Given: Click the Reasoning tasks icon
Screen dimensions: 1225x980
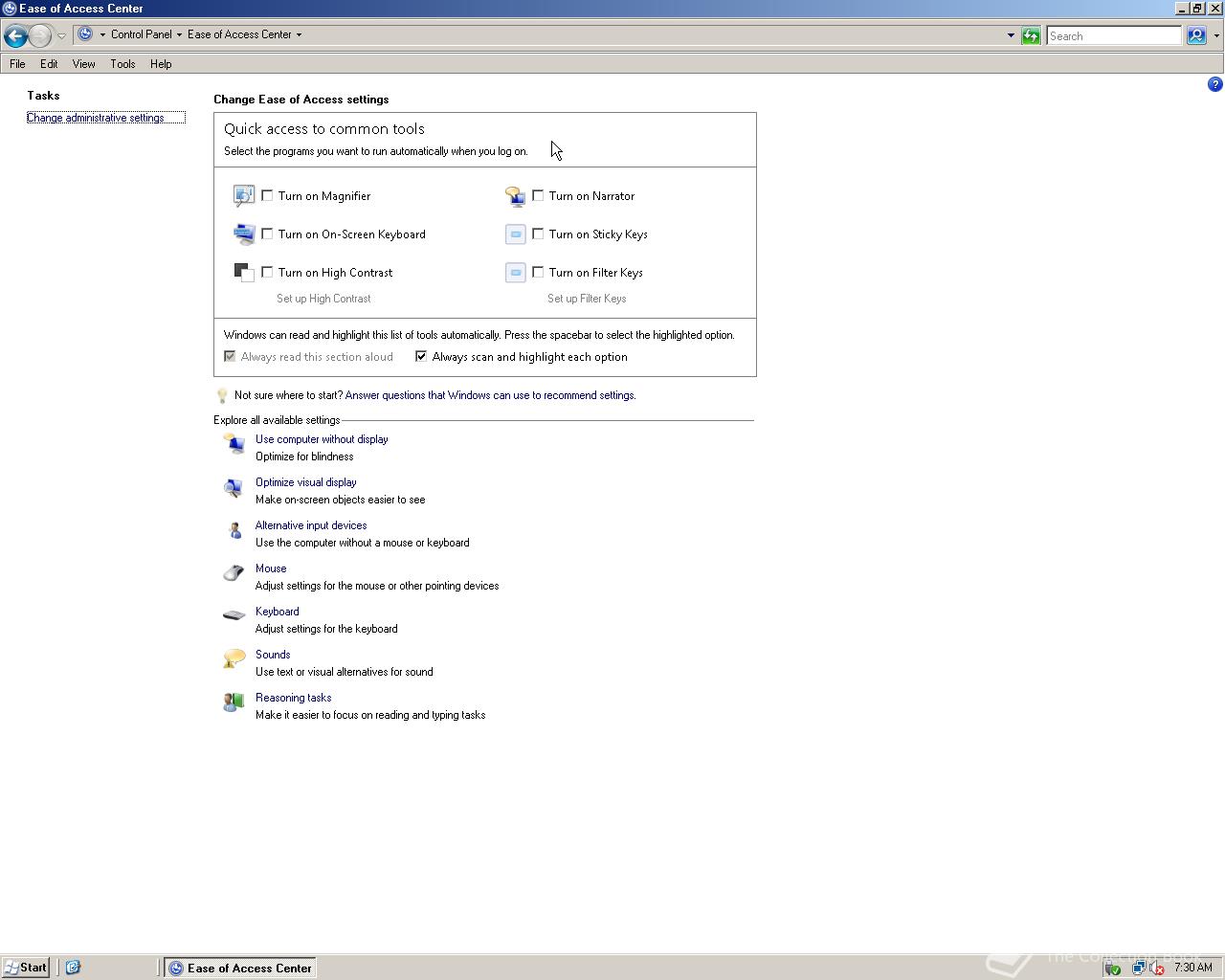Looking at the screenshot, I should pyautogui.click(x=234, y=702).
